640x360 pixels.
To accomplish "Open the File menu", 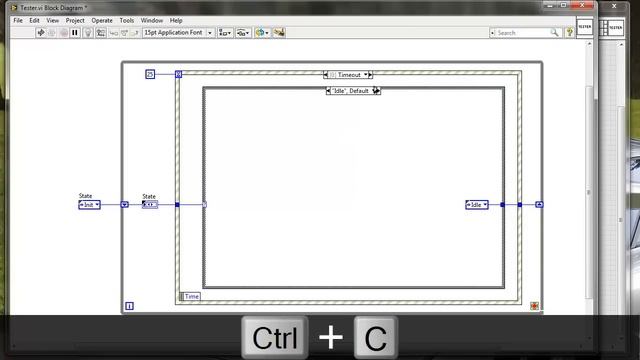I will (x=18, y=20).
